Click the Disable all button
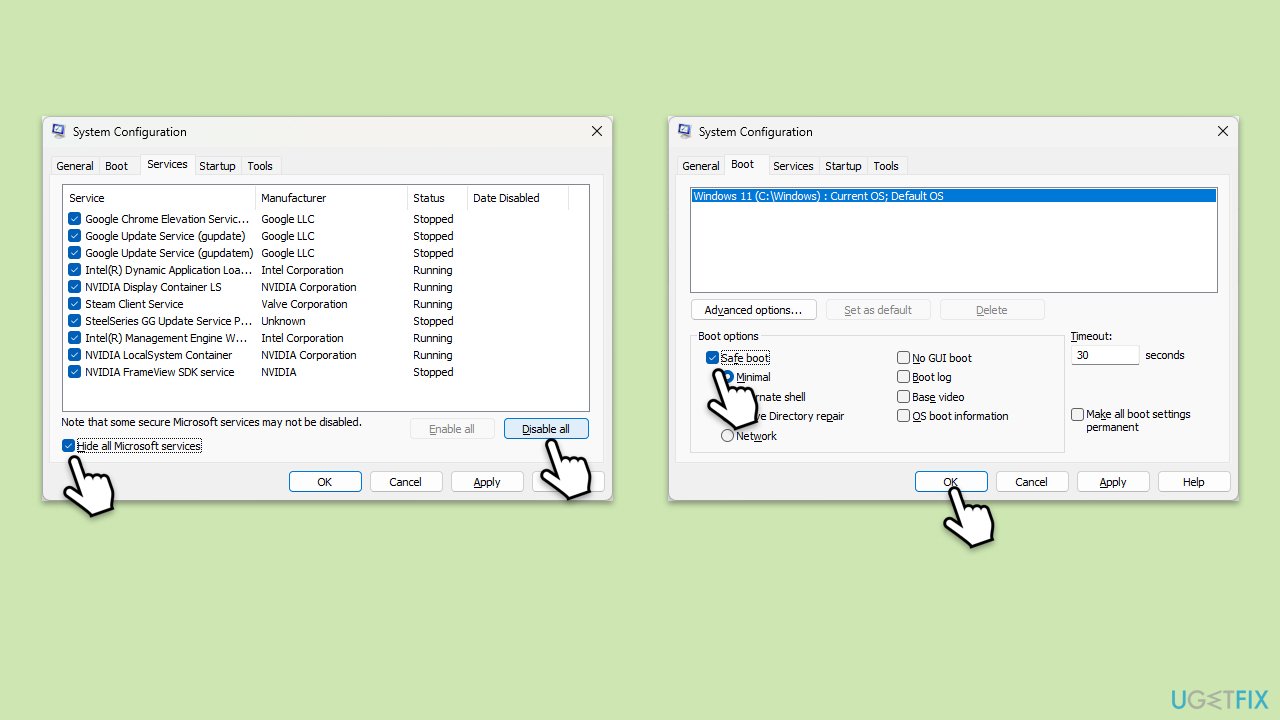The image size is (1280, 720). click(x=546, y=429)
